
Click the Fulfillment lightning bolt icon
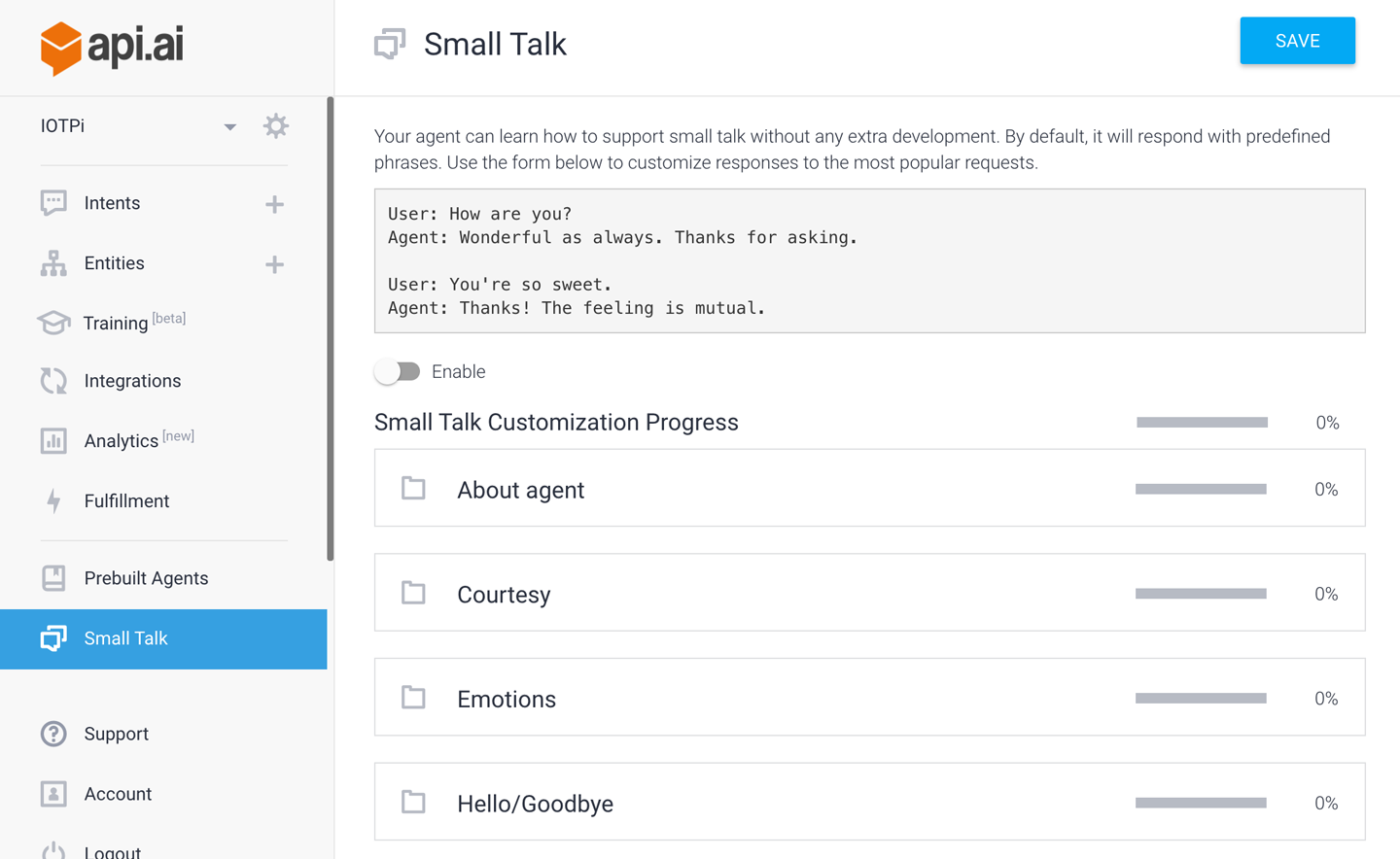(x=53, y=501)
